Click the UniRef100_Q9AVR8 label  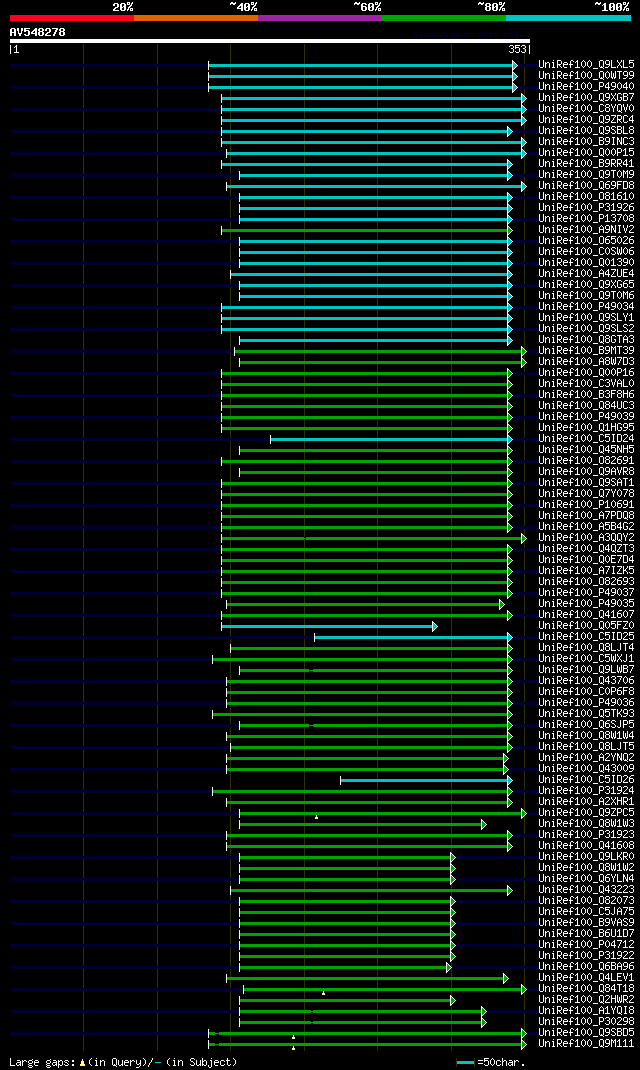coord(586,471)
